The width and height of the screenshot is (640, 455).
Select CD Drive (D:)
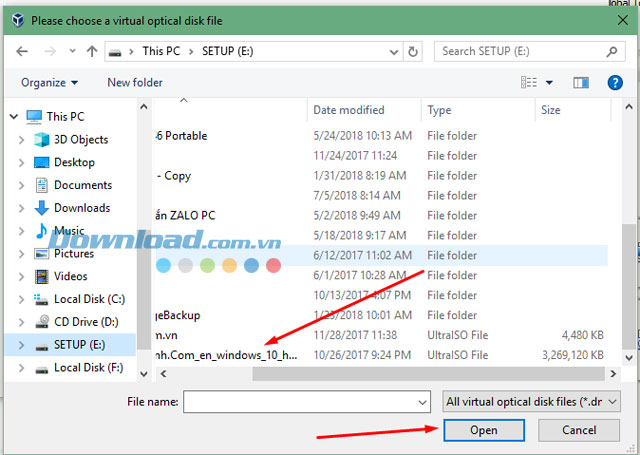pyautogui.click(x=86, y=322)
